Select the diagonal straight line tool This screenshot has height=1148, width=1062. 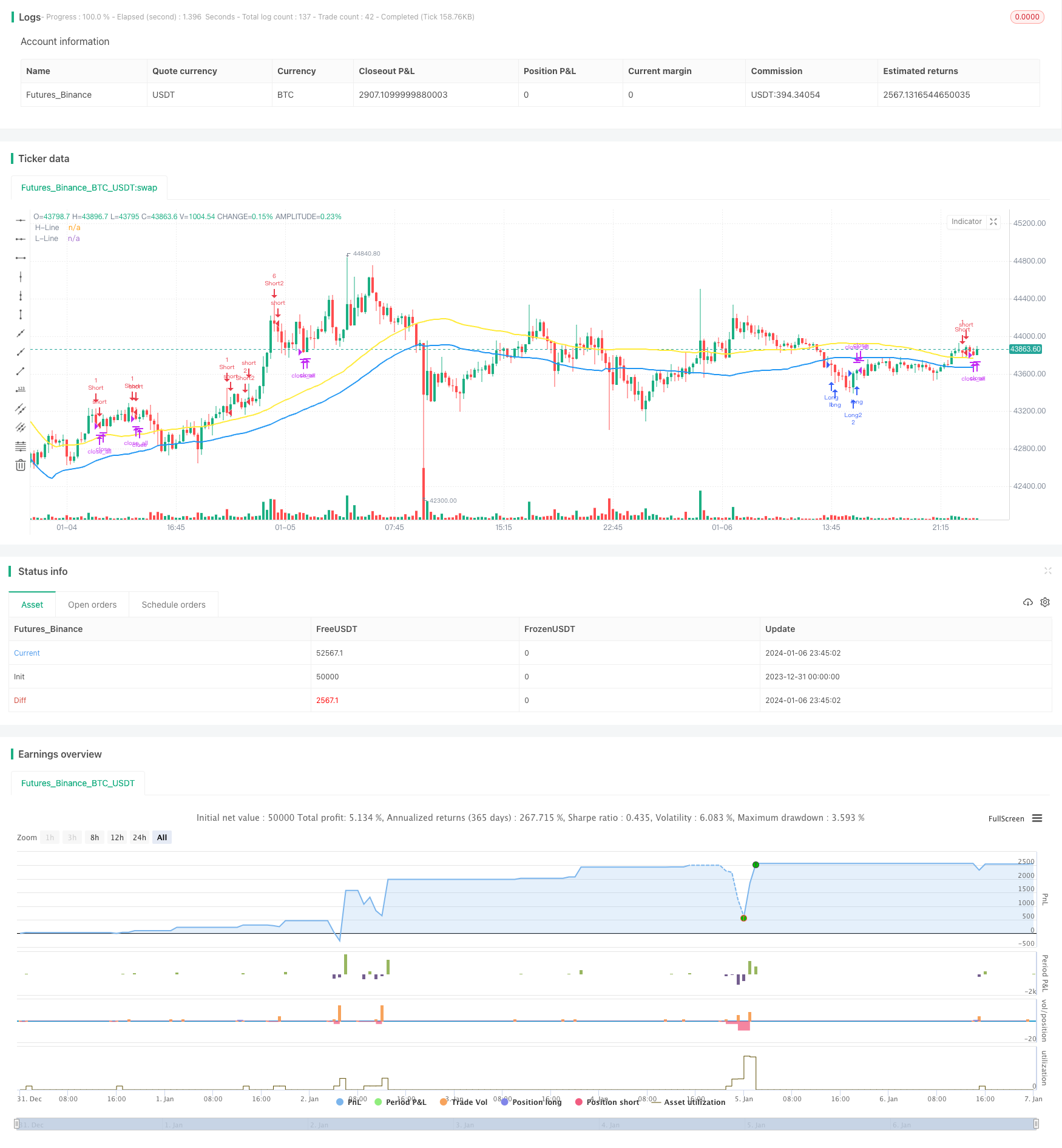21,333
